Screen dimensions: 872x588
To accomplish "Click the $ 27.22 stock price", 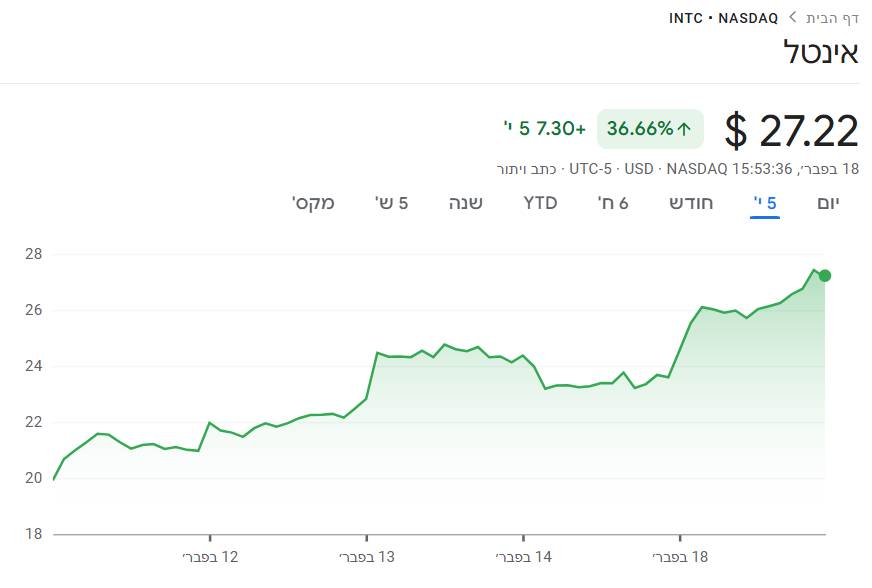I will coord(792,131).
